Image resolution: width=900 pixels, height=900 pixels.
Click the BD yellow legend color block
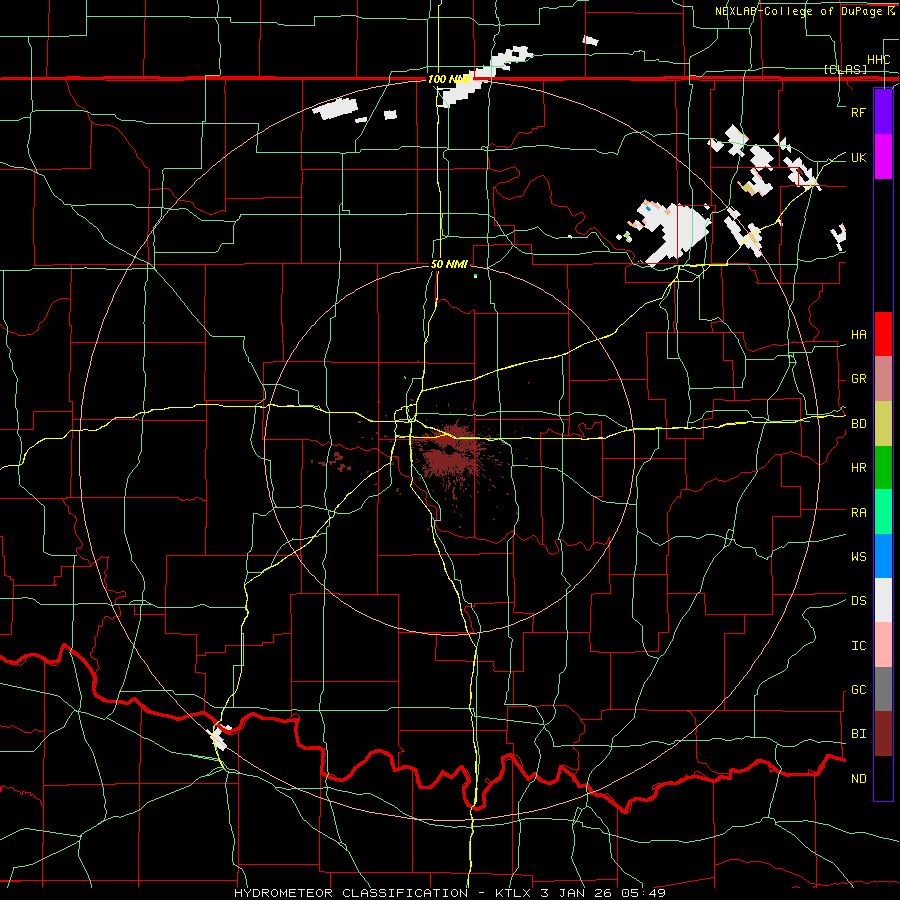[883, 424]
